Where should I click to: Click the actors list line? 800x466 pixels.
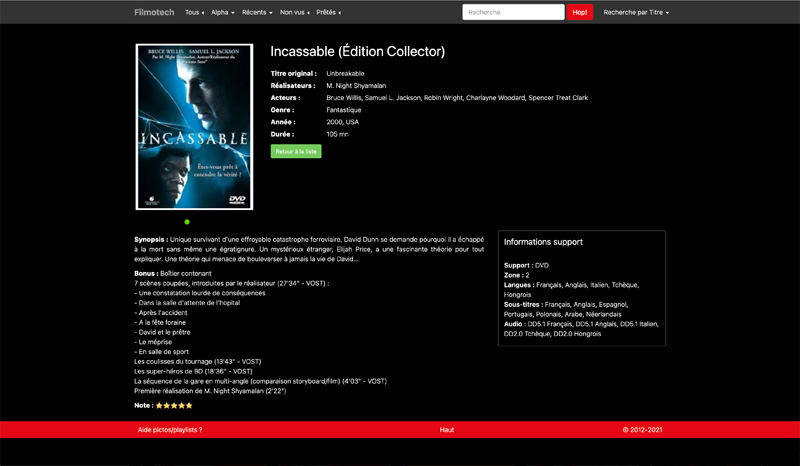(x=457, y=97)
